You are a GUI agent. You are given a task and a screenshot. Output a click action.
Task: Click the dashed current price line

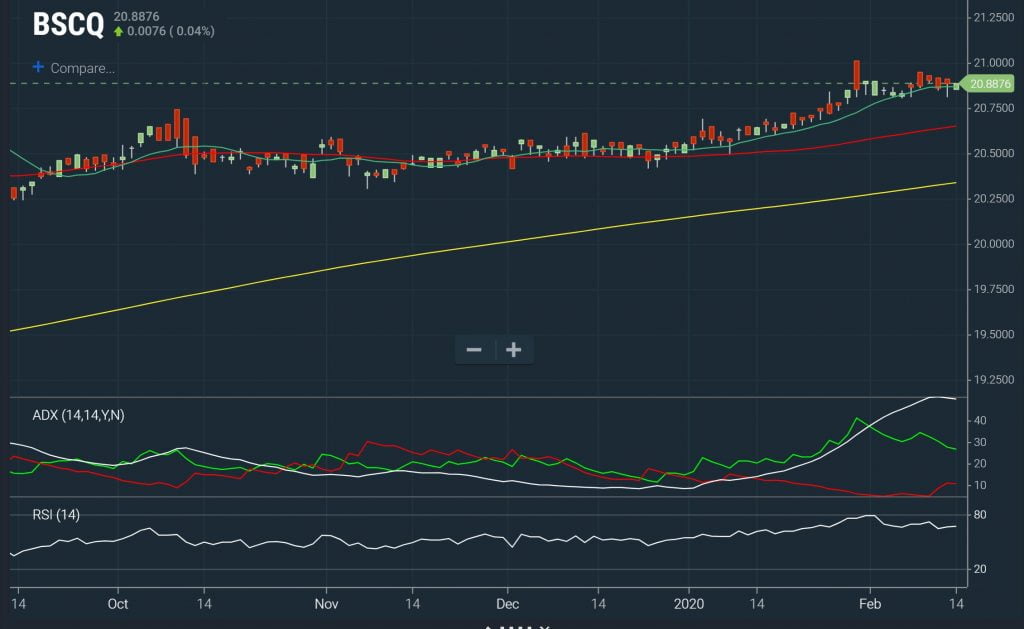point(400,82)
